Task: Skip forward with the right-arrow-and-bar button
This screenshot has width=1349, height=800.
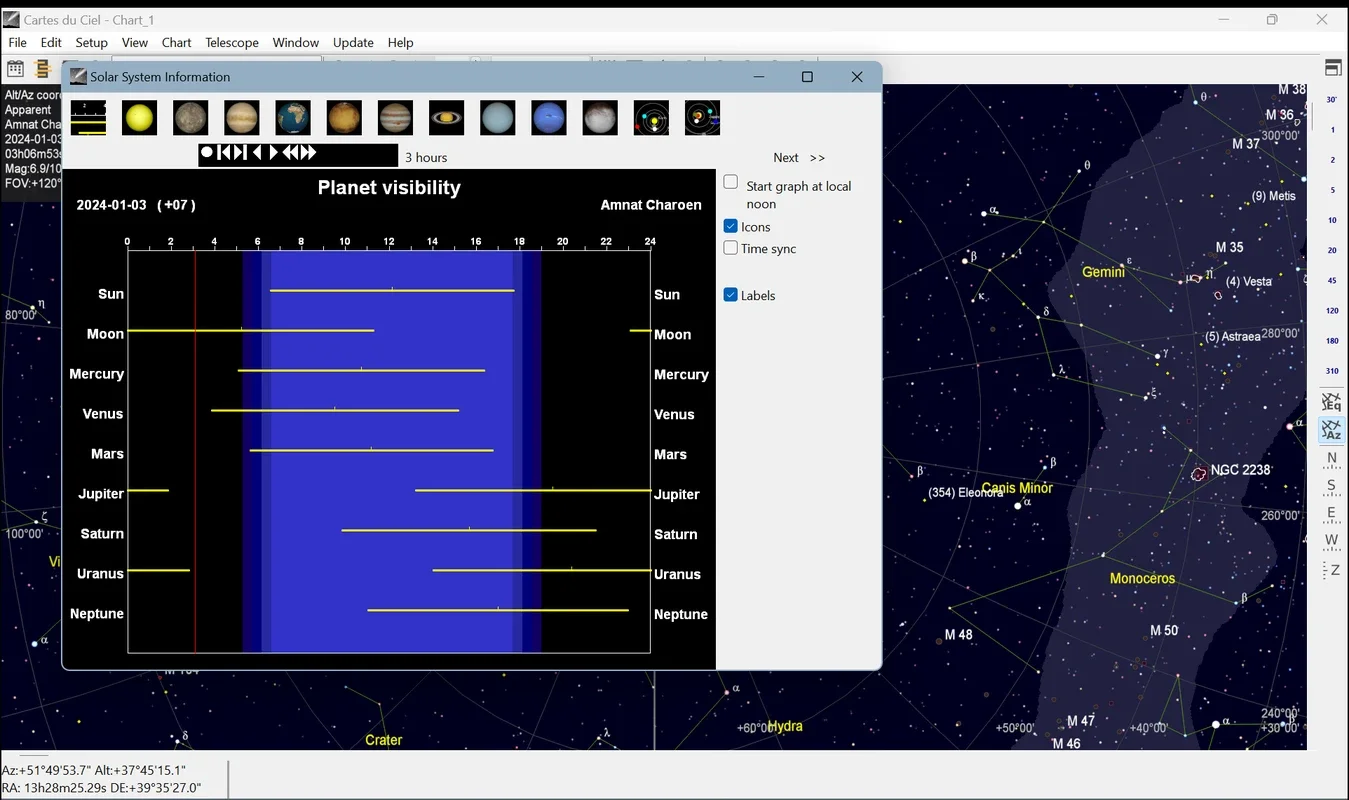Action: 240,153
